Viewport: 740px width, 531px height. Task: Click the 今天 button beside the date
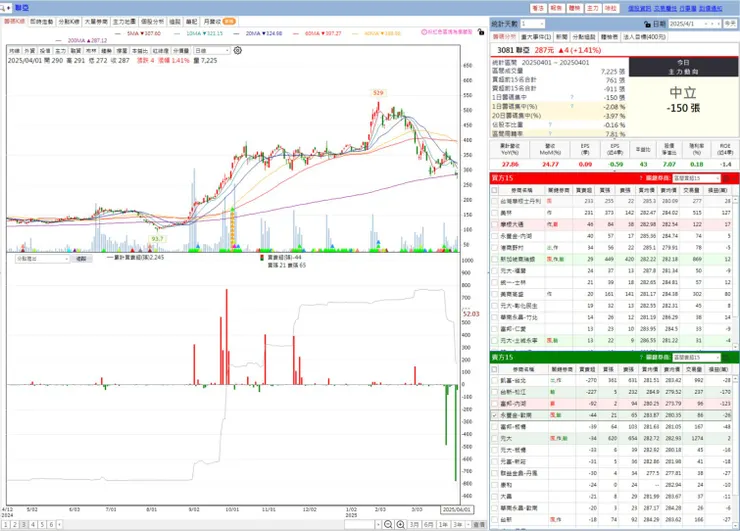coord(730,24)
